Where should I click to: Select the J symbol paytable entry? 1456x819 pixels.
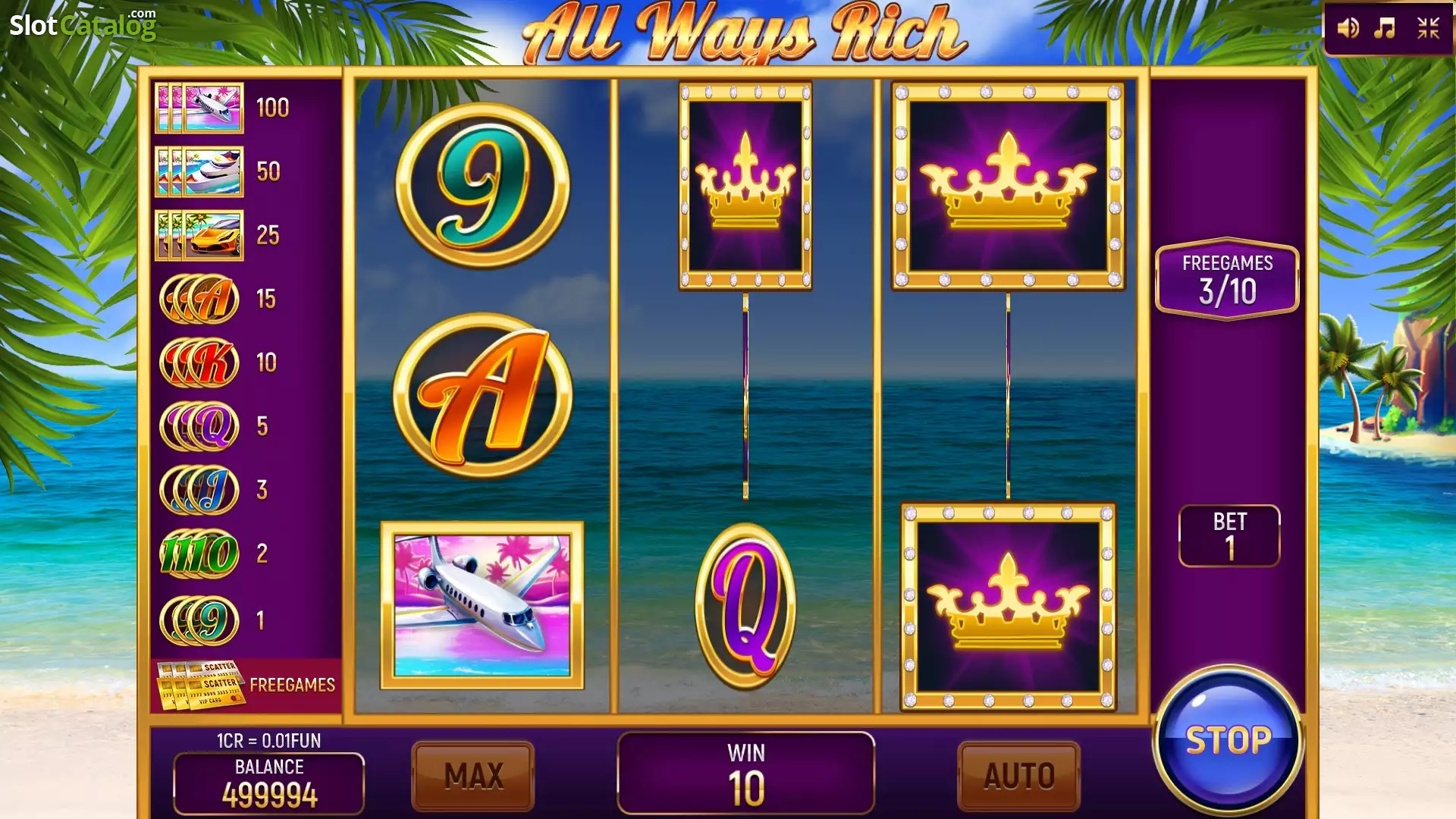pos(199,490)
